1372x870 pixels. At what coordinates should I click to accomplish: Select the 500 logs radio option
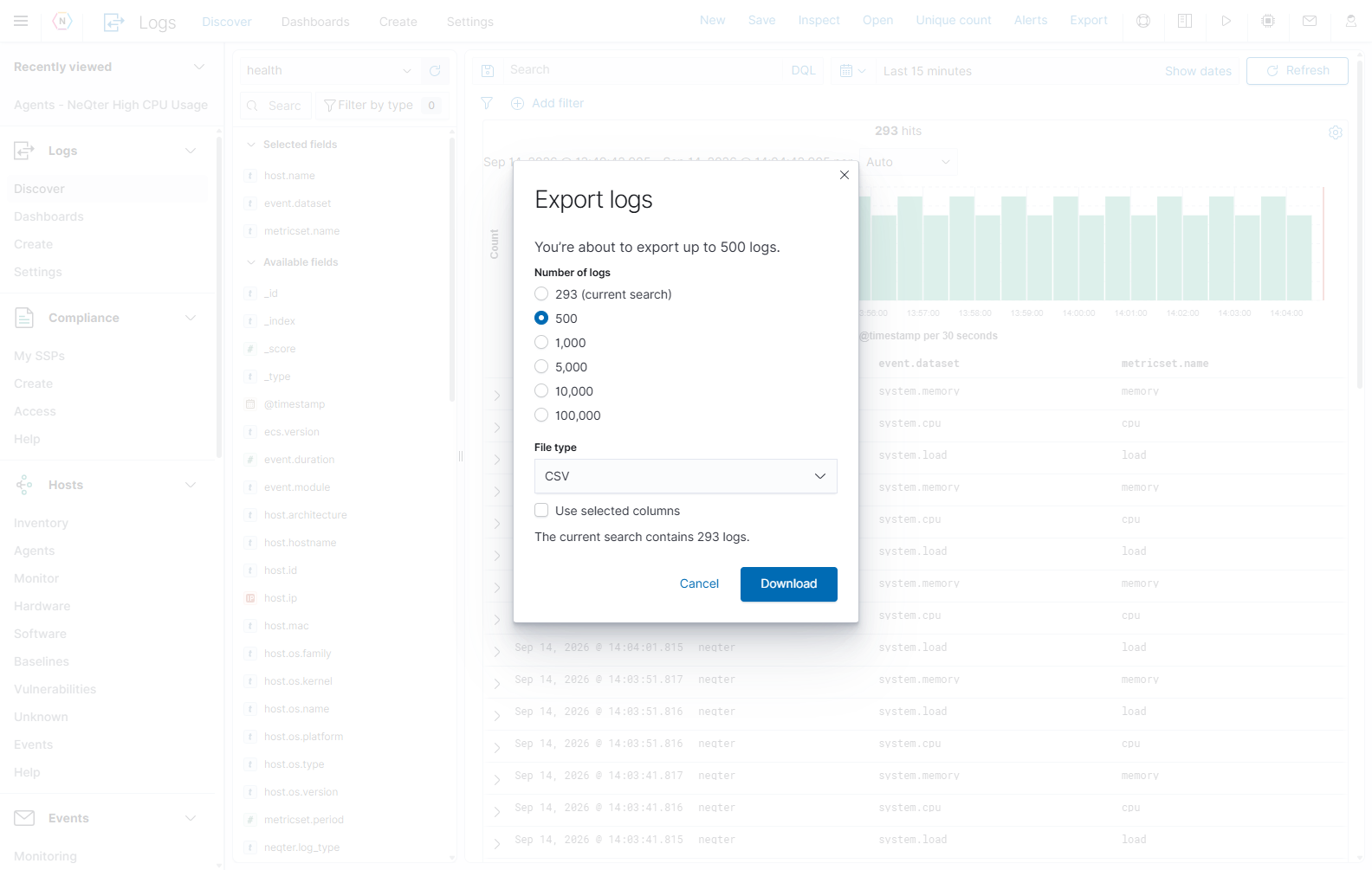[541, 319]
